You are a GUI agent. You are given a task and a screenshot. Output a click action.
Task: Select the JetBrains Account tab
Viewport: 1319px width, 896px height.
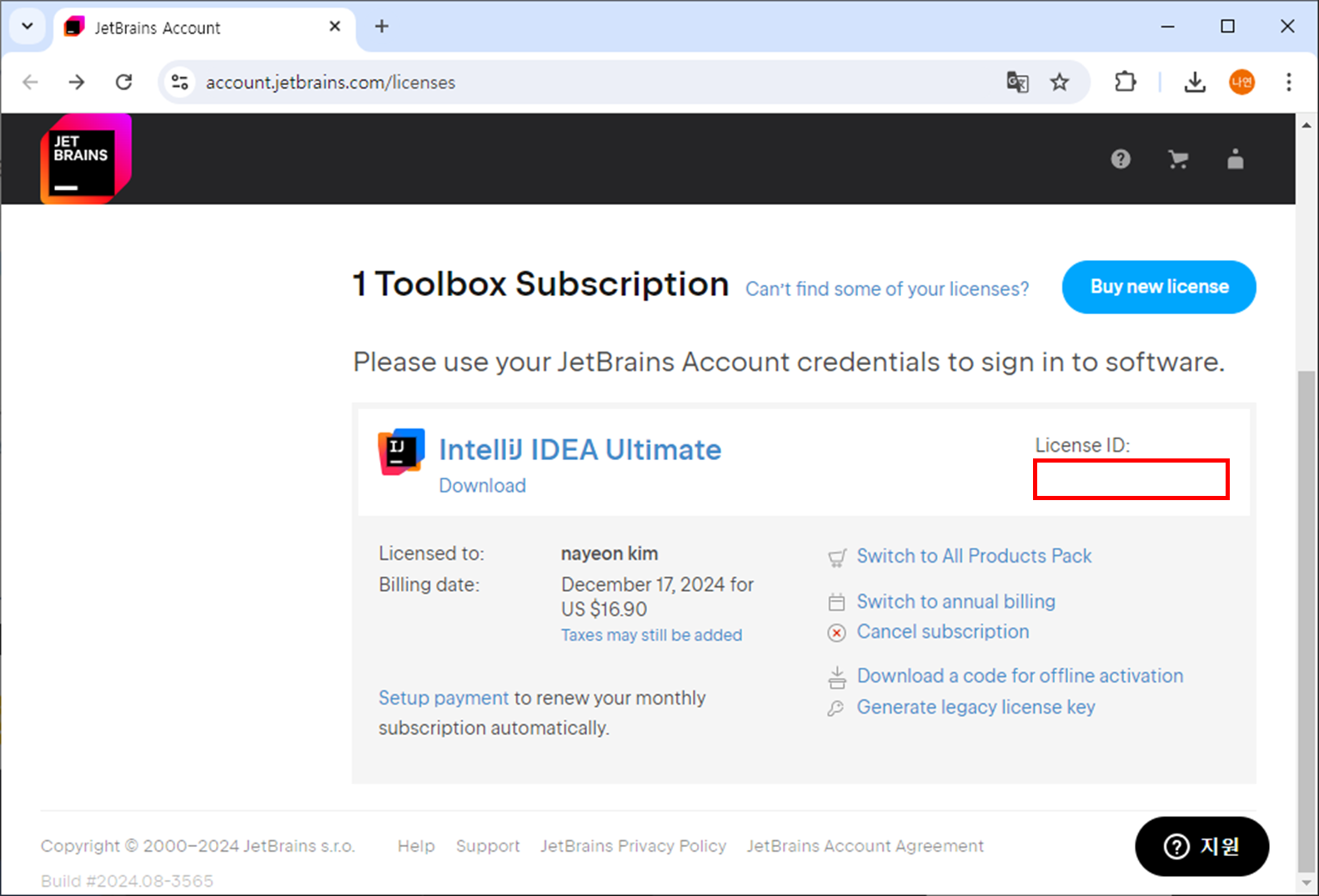(x=204, y=28)
